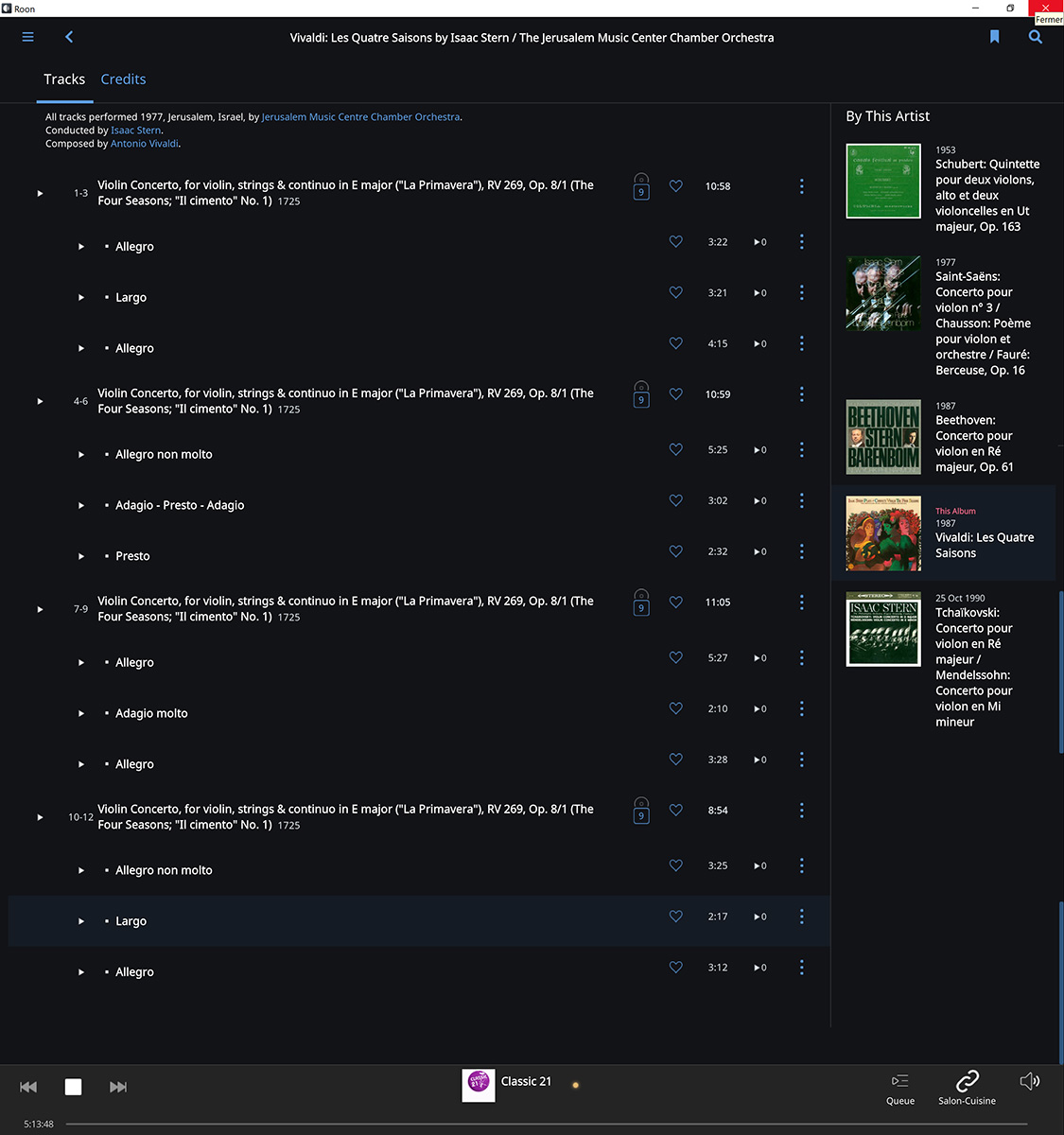Image resolution: width=1064 pixels, height=1135 pixels.
Task: Stop playback with the square button
Action: tap(73, 1087)
